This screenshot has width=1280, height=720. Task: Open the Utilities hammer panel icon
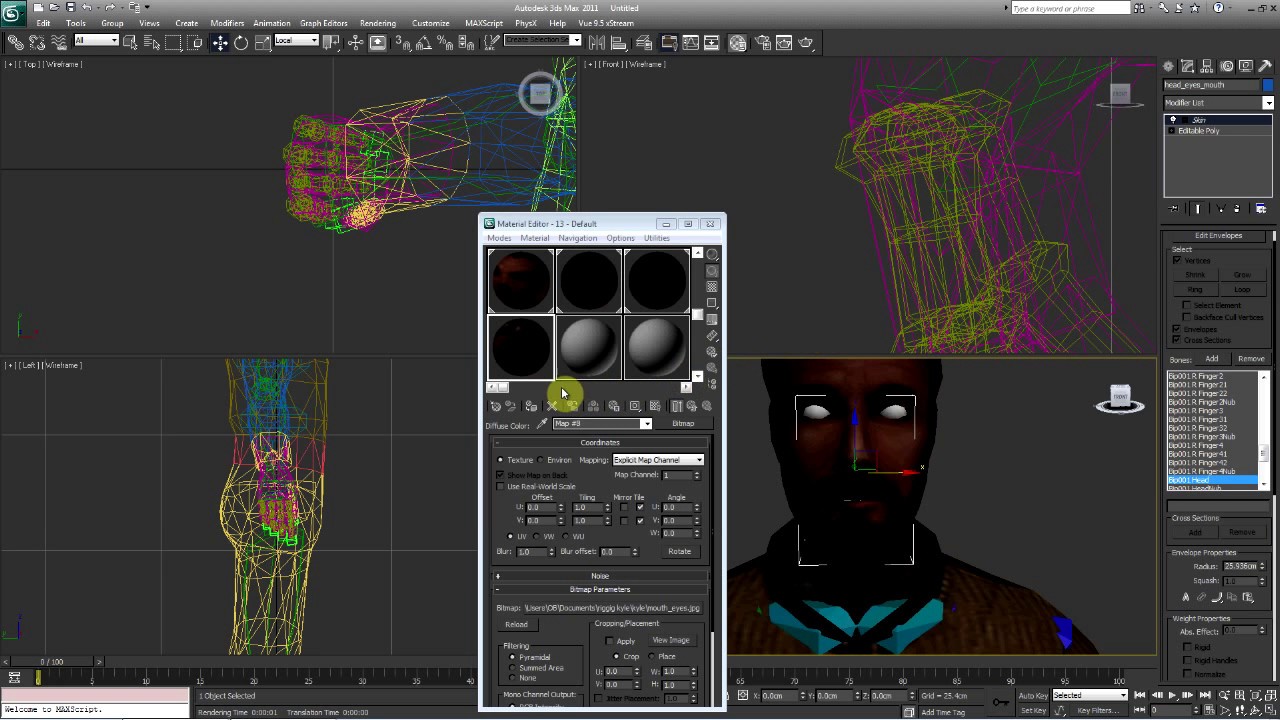[x=1264, y=66]
